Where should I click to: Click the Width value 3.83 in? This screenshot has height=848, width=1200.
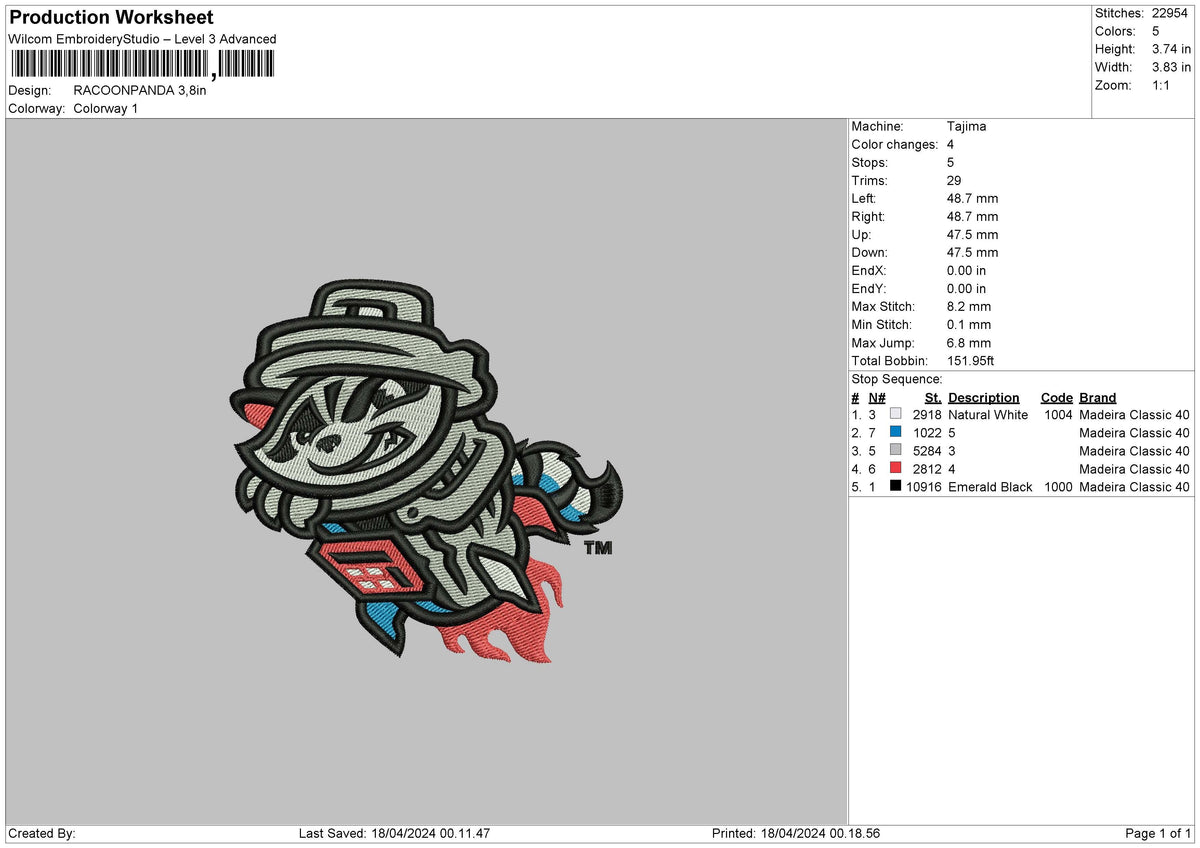(x=1172, y=67)
